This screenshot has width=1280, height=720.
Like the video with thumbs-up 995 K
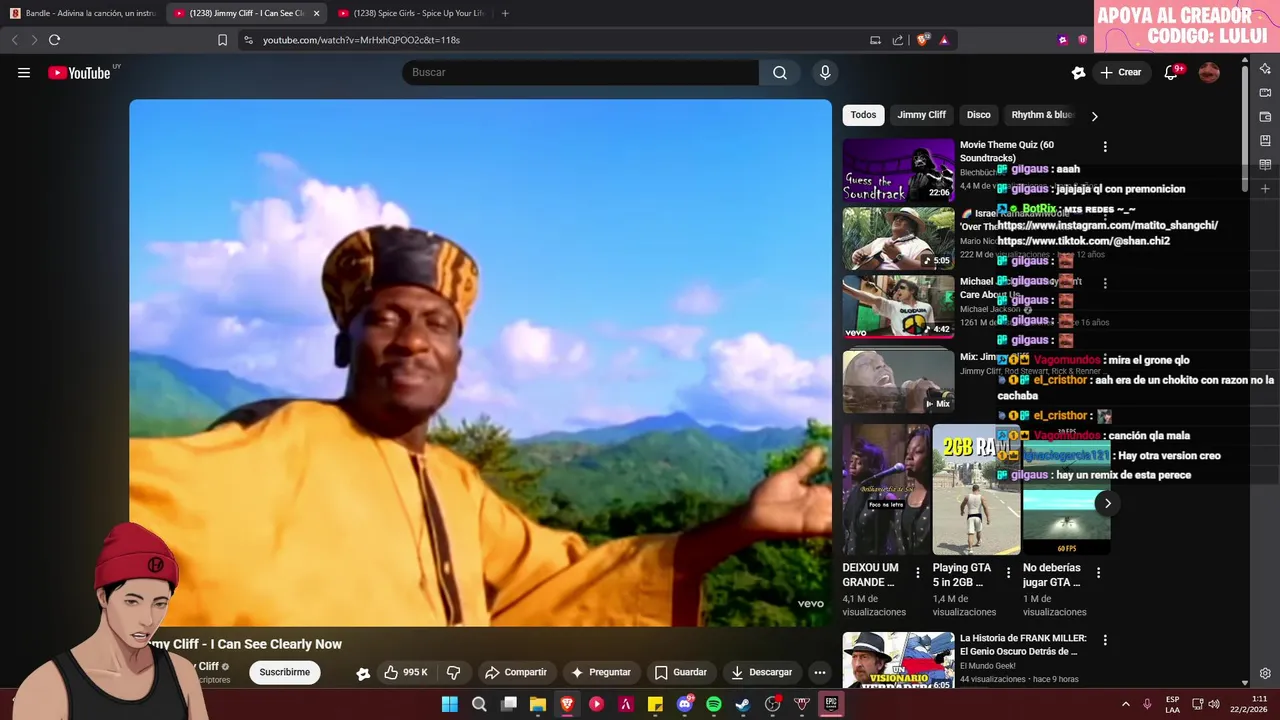(x=405, y=672)
